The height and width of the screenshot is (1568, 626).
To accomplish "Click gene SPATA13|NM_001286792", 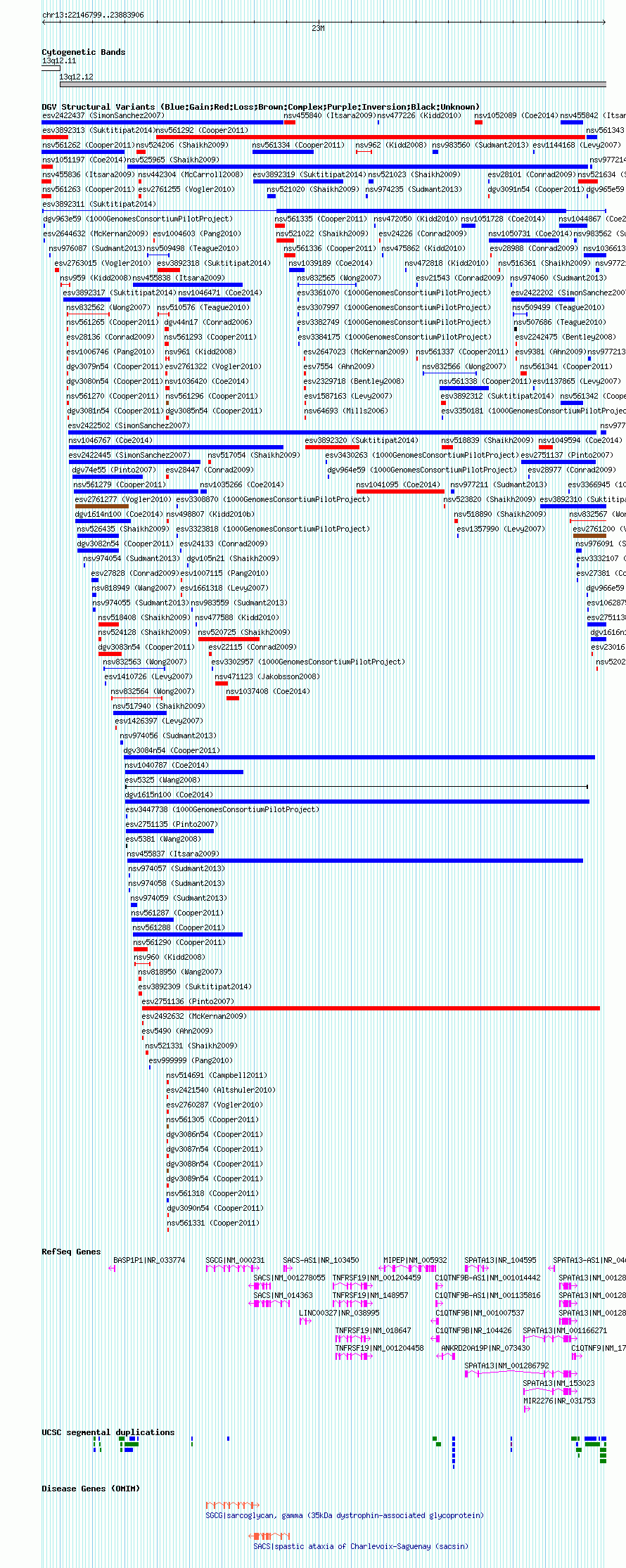I will click(x=506, y=1365).
